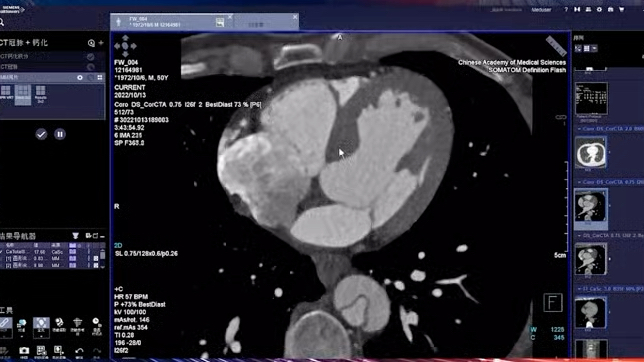Click the undo arrow in tools panel
Viewport: 644px width, 362px height.
click(x=79, y=350)
